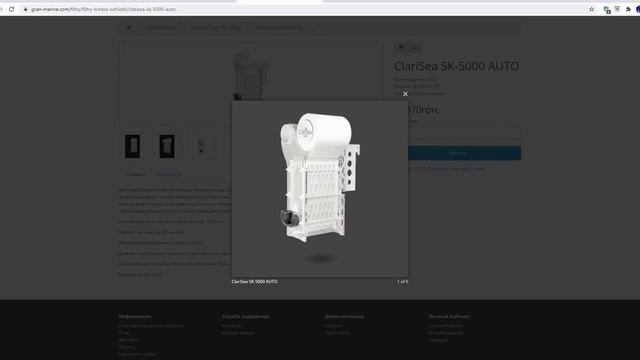Click the ClariSea SK-5000 AUTO breadcrumb
This screenshot has height=360, width=640.
coord(279,28)
